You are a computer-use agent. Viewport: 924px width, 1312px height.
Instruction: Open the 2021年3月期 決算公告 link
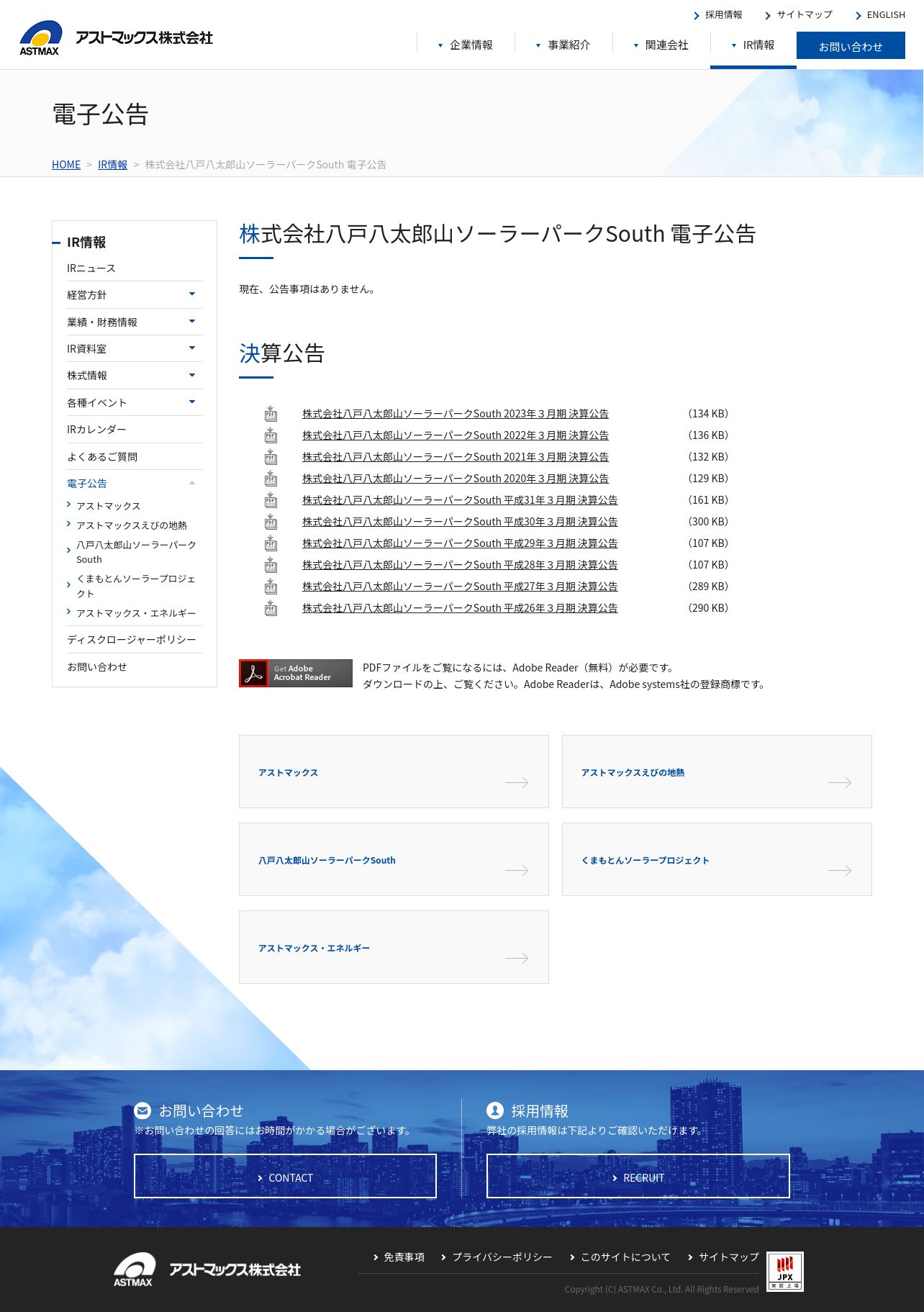[x=456, y=457]
